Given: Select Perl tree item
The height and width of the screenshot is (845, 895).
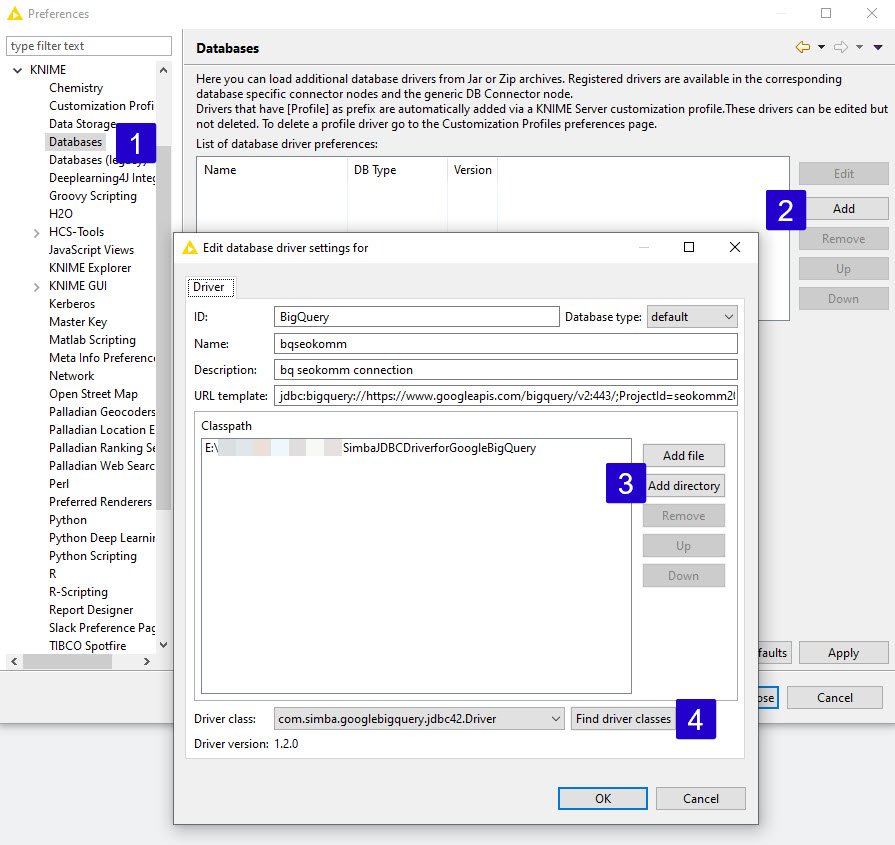Looking at the screenshot, I should tap(59, 484).
